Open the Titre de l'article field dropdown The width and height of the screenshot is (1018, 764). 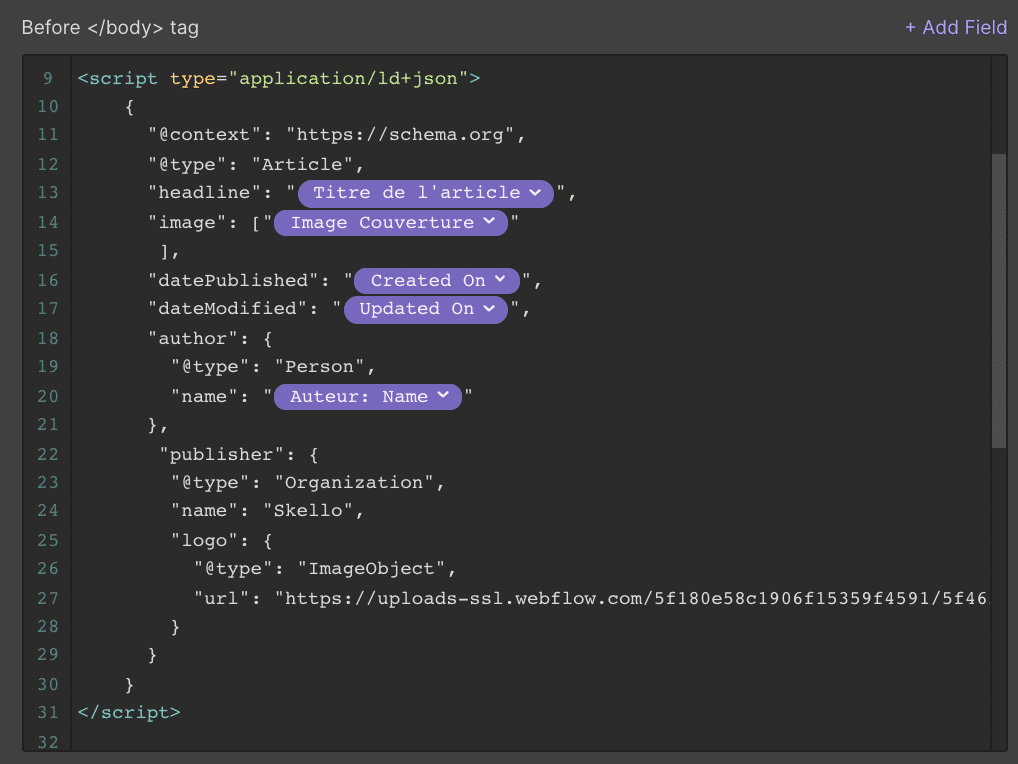pyautogui.click(x=425, y=193)
